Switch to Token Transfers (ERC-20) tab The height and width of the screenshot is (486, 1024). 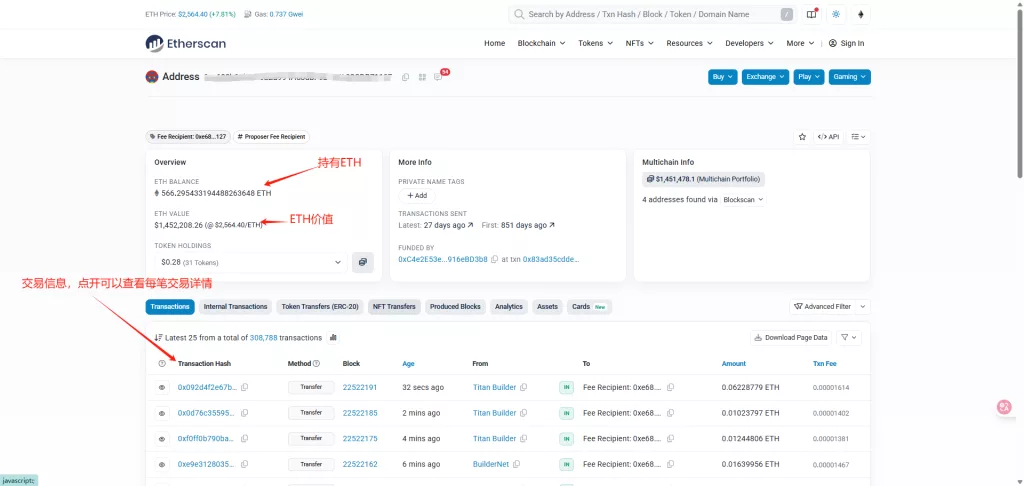click(x=320, y=306)
